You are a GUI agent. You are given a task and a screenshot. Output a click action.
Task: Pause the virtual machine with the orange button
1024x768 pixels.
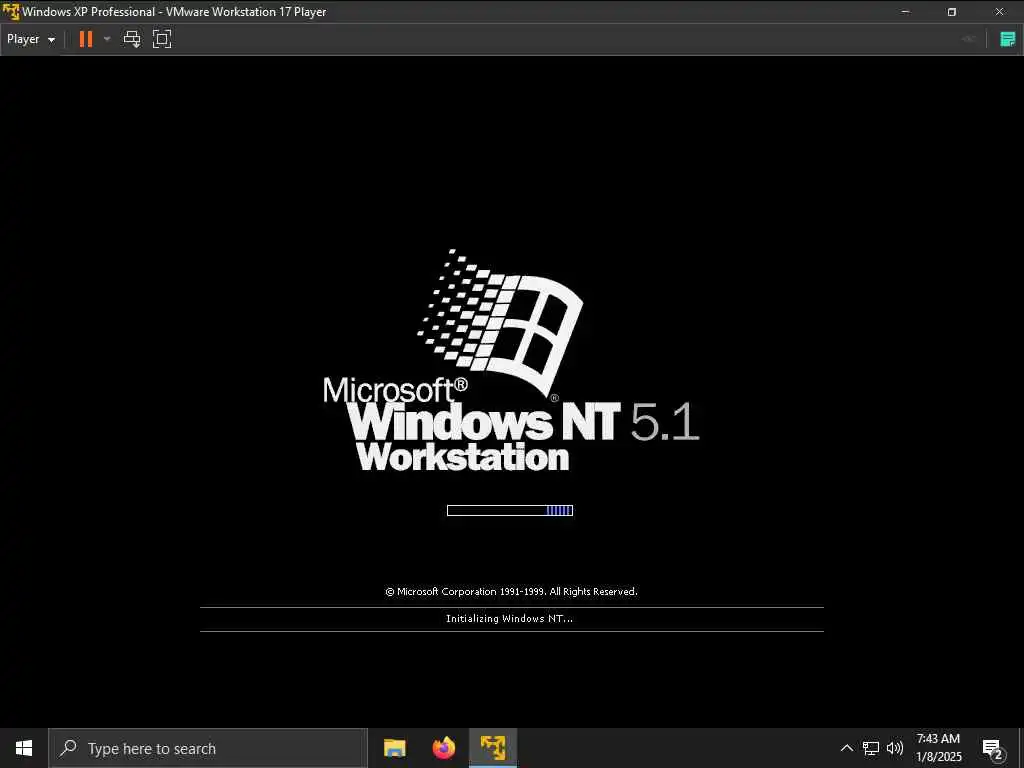[x=86, y=39]
